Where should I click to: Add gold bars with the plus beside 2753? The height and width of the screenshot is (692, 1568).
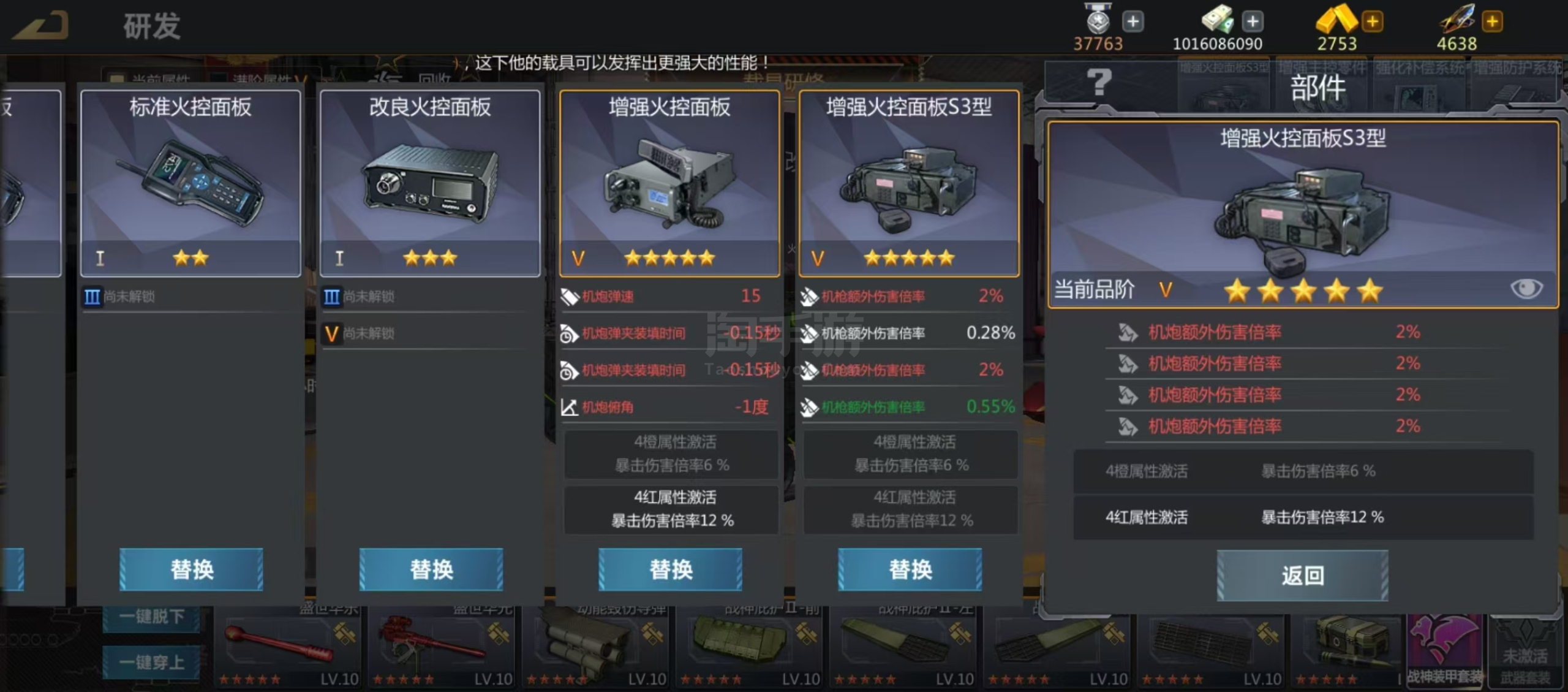click(1373, 21)
